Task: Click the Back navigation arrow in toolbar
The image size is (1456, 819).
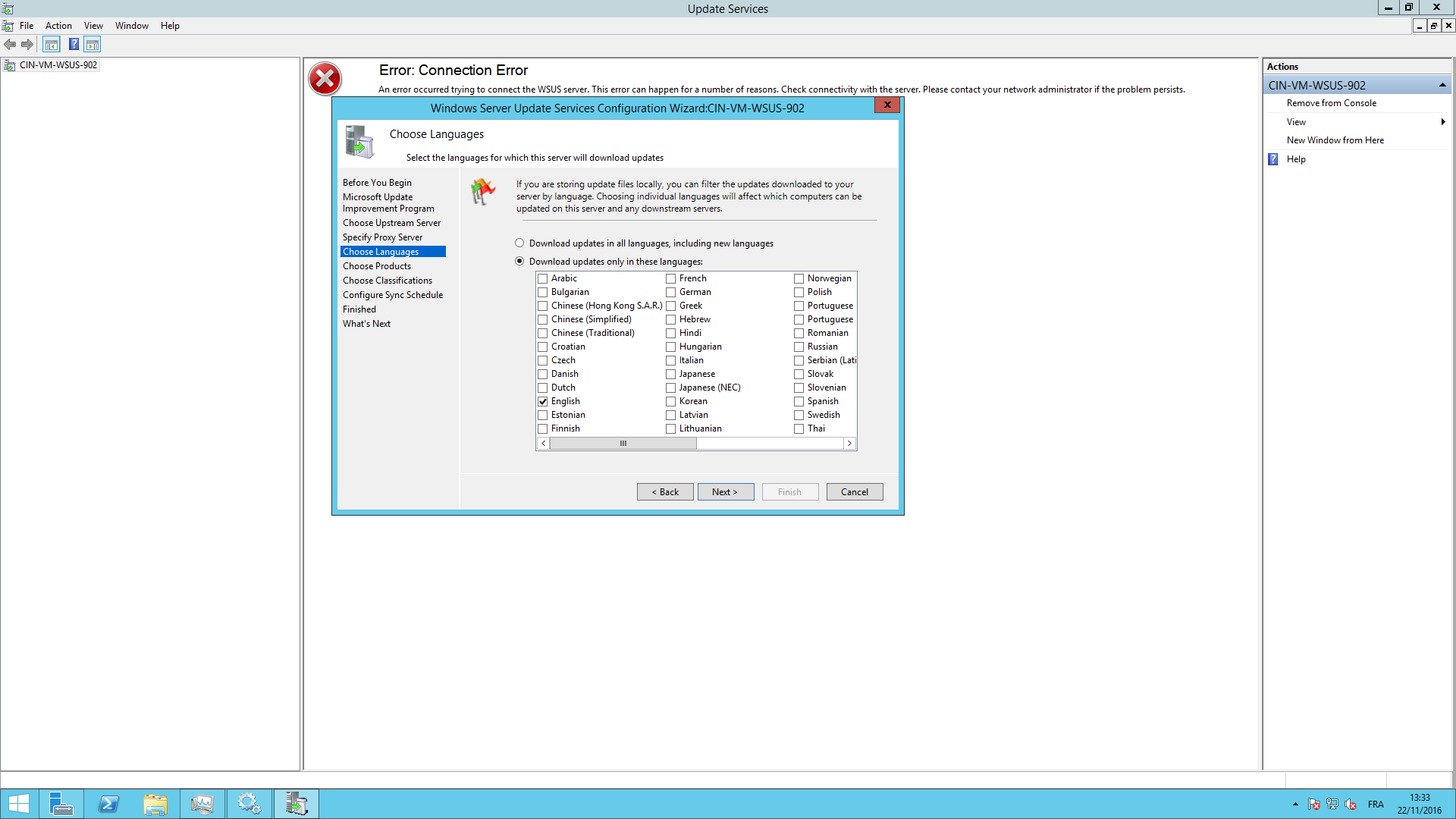Action: coord(10,45)
